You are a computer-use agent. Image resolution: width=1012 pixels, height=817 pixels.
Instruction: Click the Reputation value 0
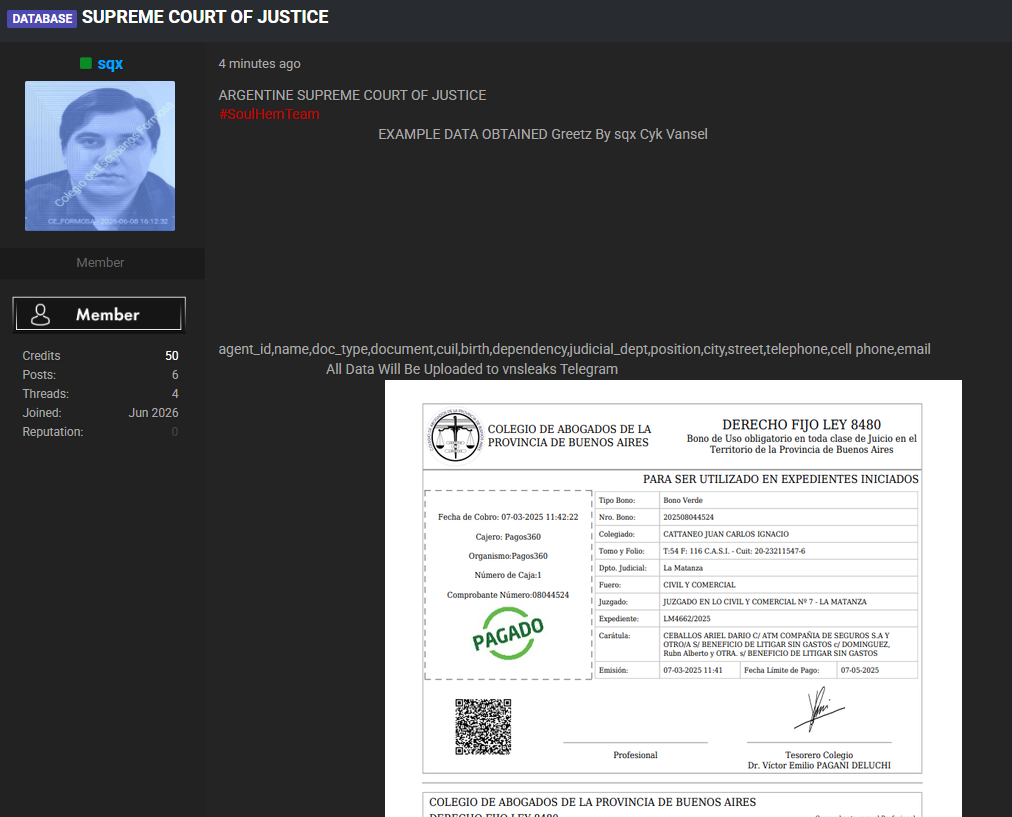[175, 432]
